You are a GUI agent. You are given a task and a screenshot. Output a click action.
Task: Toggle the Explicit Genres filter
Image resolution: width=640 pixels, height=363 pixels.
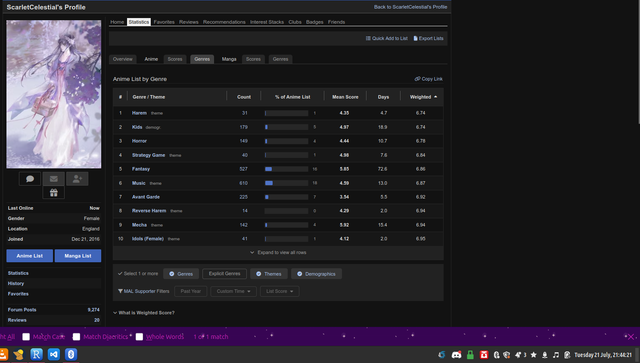(224, 274)
